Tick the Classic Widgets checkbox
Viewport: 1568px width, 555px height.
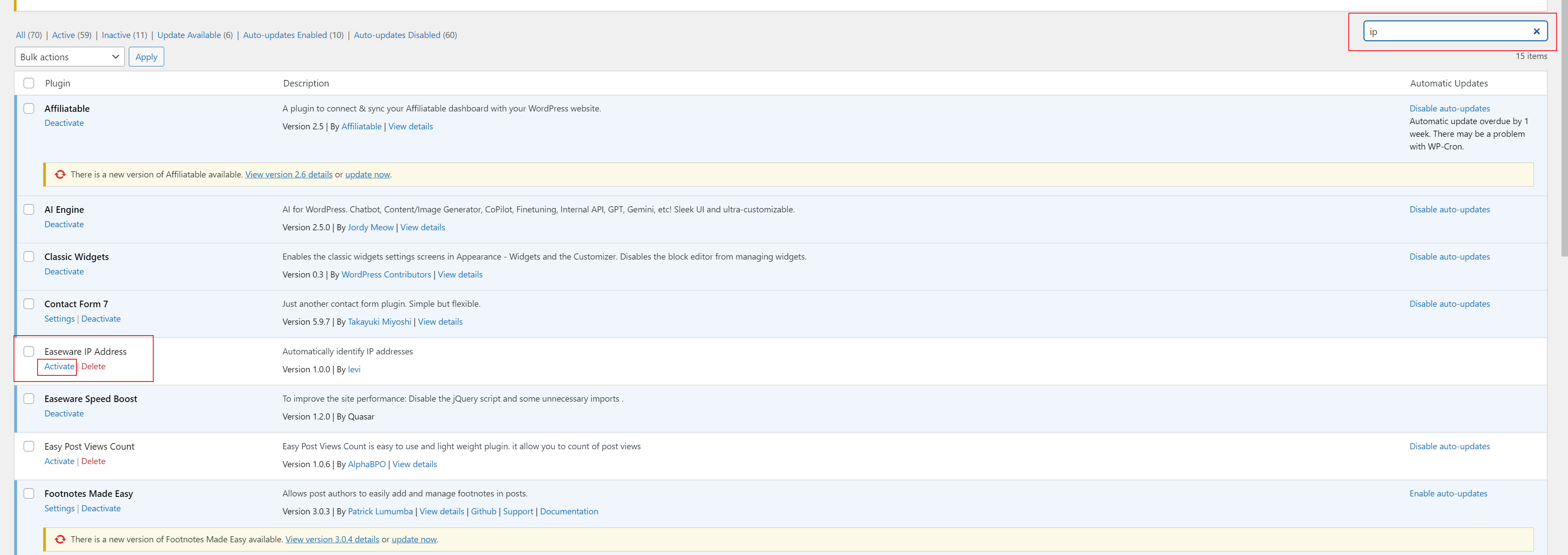point(29,257)
